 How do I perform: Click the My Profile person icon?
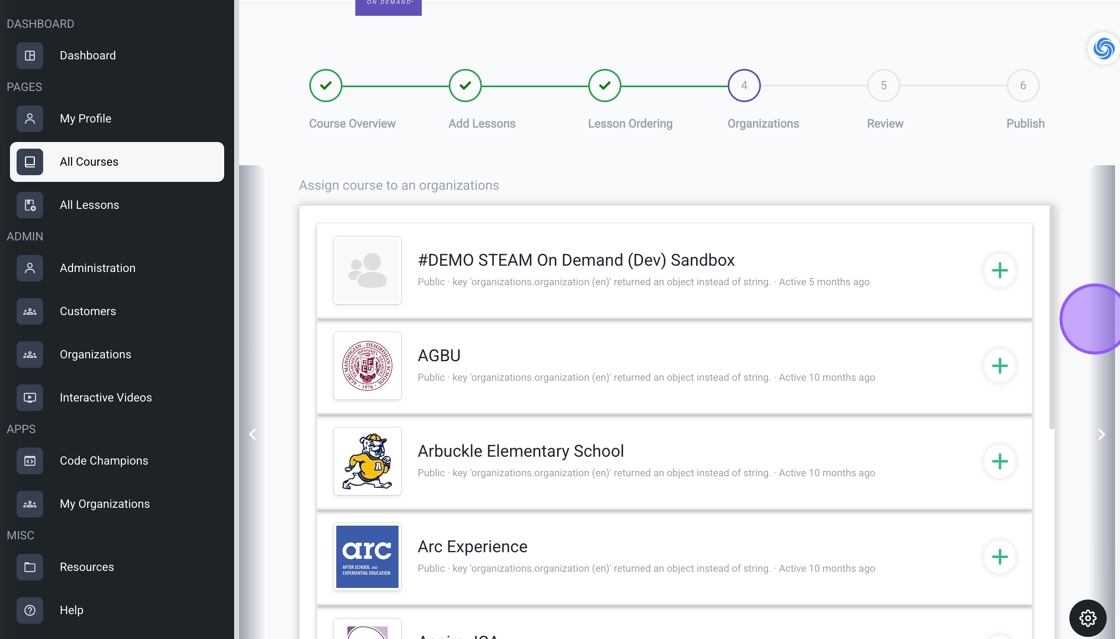(30, 119)
